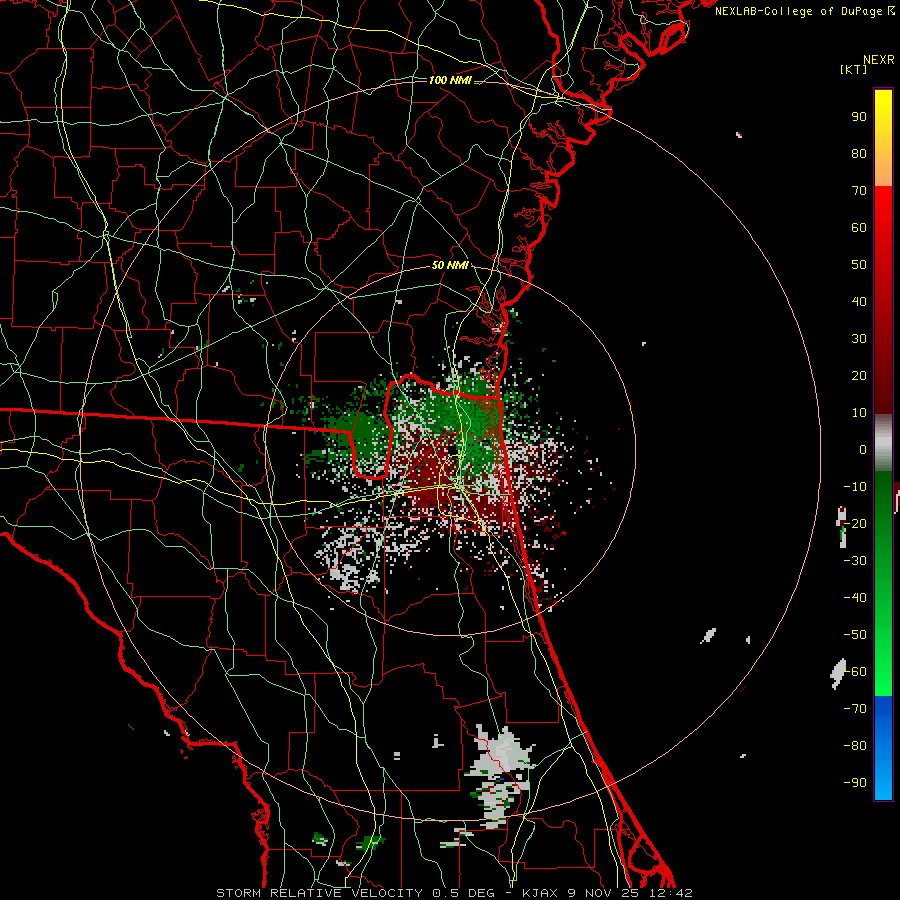Click the -50 value on velocity scale

pos(855,635)
